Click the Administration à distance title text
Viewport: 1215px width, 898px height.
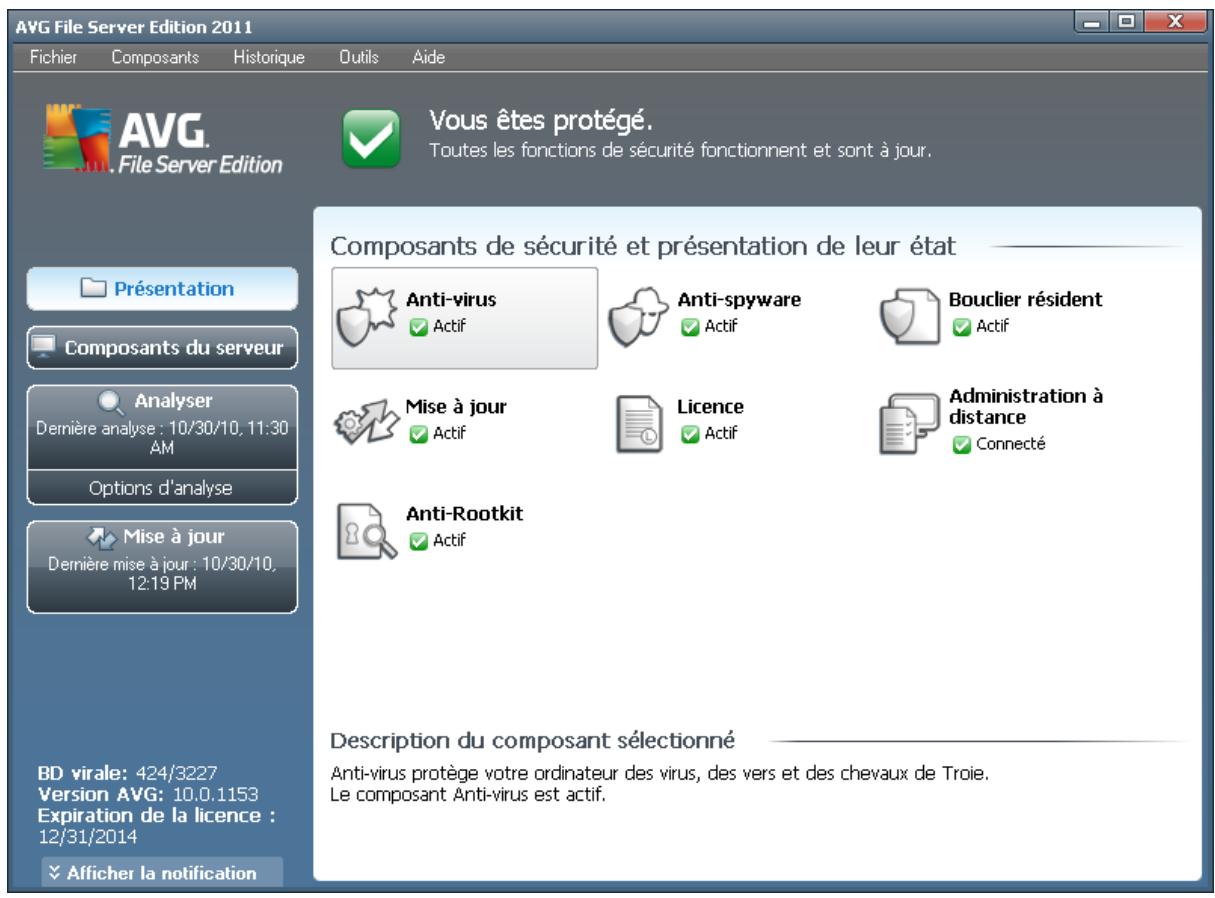pos(1025,406)
